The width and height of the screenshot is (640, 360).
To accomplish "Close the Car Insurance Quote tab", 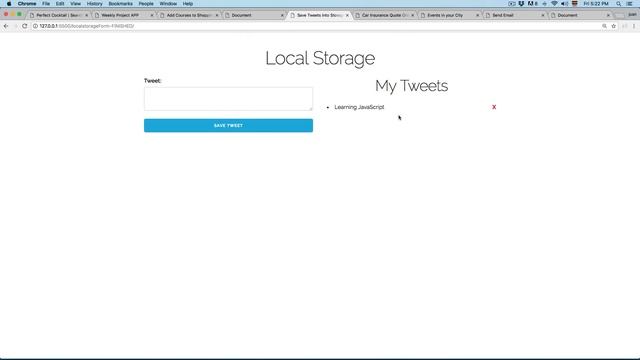I will [413, 15].
